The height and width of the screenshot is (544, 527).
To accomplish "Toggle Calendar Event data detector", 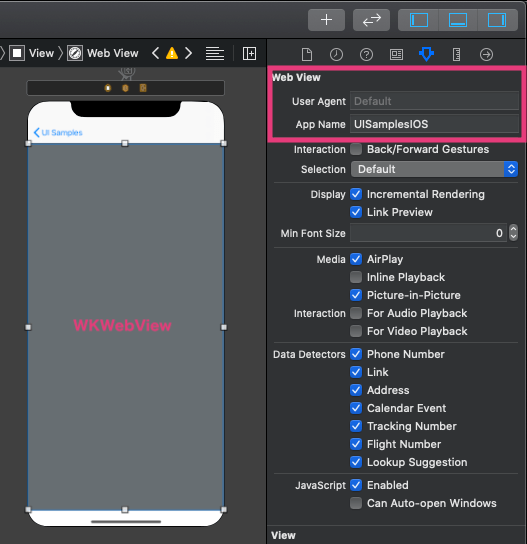I will pos(356,408).
